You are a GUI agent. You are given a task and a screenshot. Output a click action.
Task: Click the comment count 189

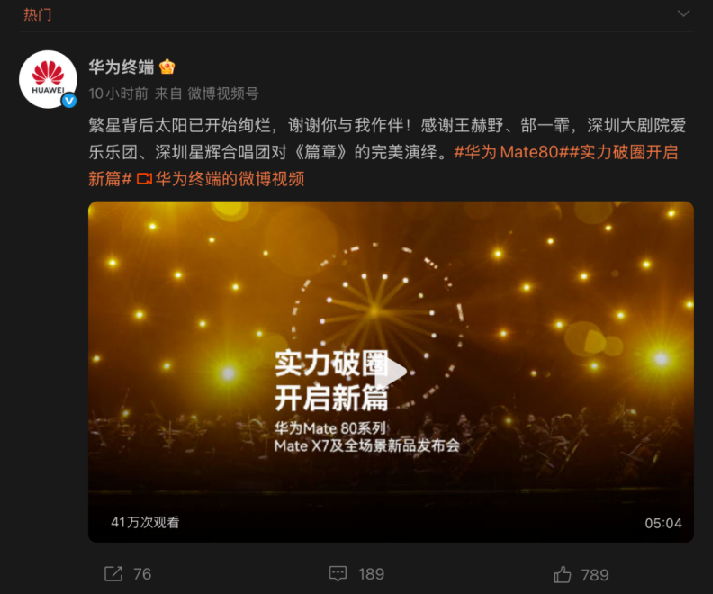pos(372,574)
